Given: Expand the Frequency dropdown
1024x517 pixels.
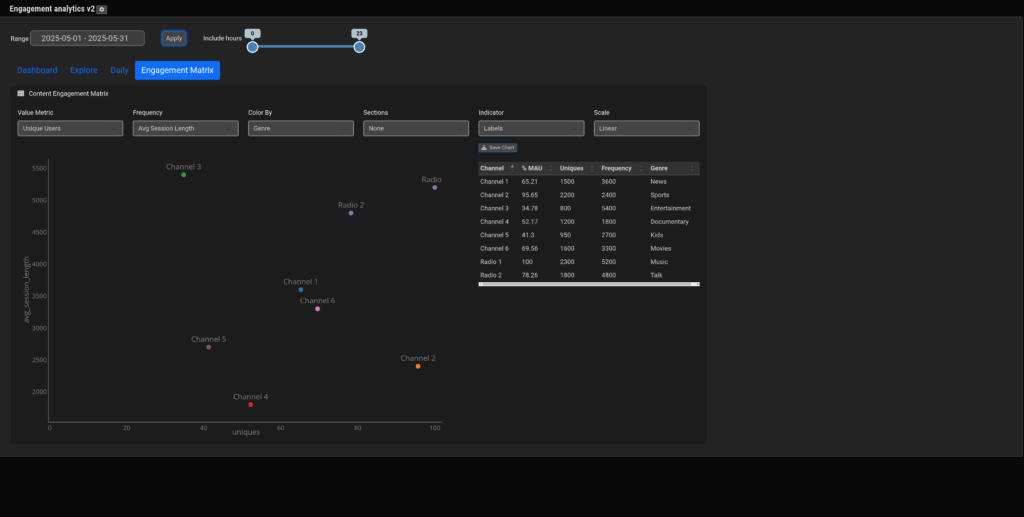Looking at the screenshot, I should (x=185, y=128).
